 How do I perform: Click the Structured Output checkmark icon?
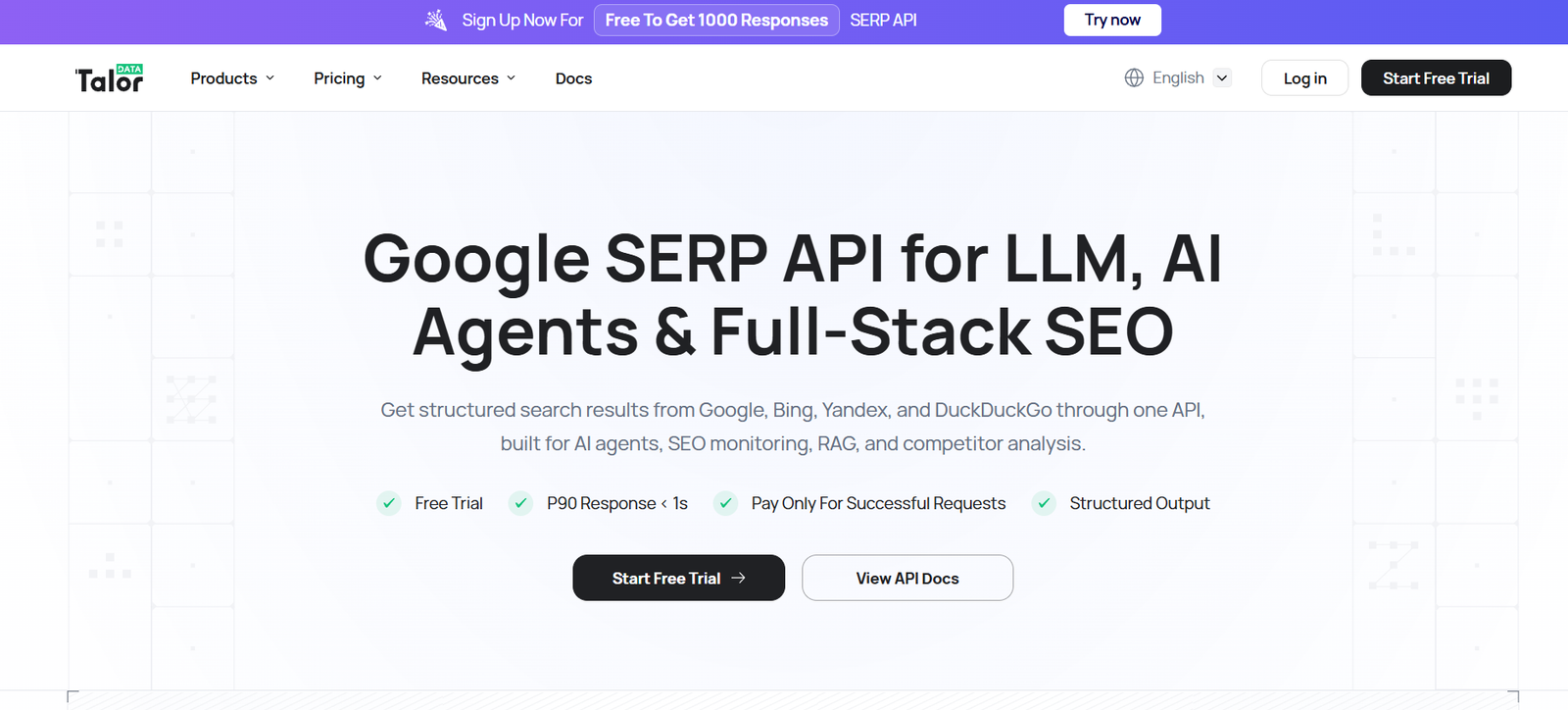tap(1044, 503)
